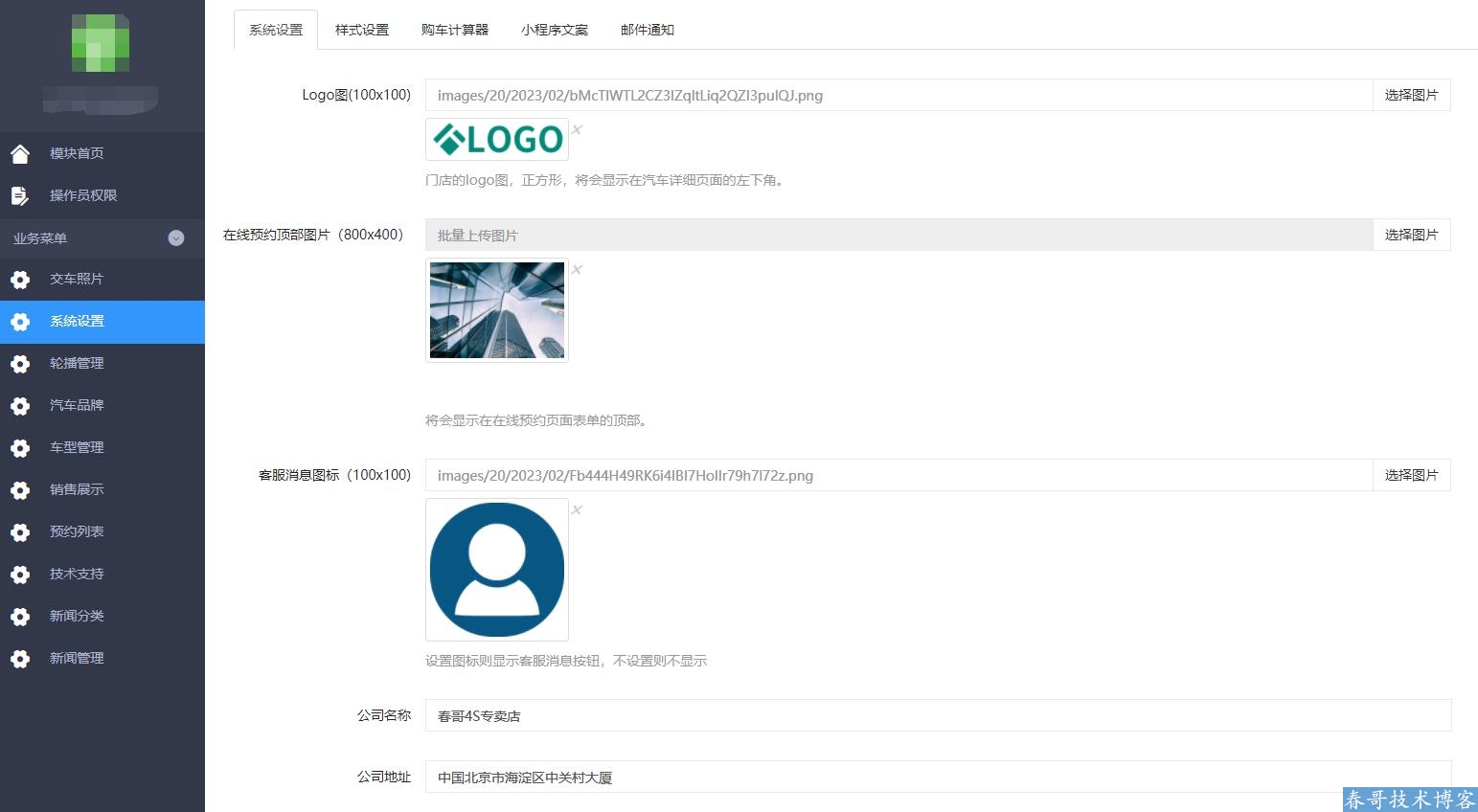
Task: Open 车型管理 in the sidebar
Action: coord(77,447)
